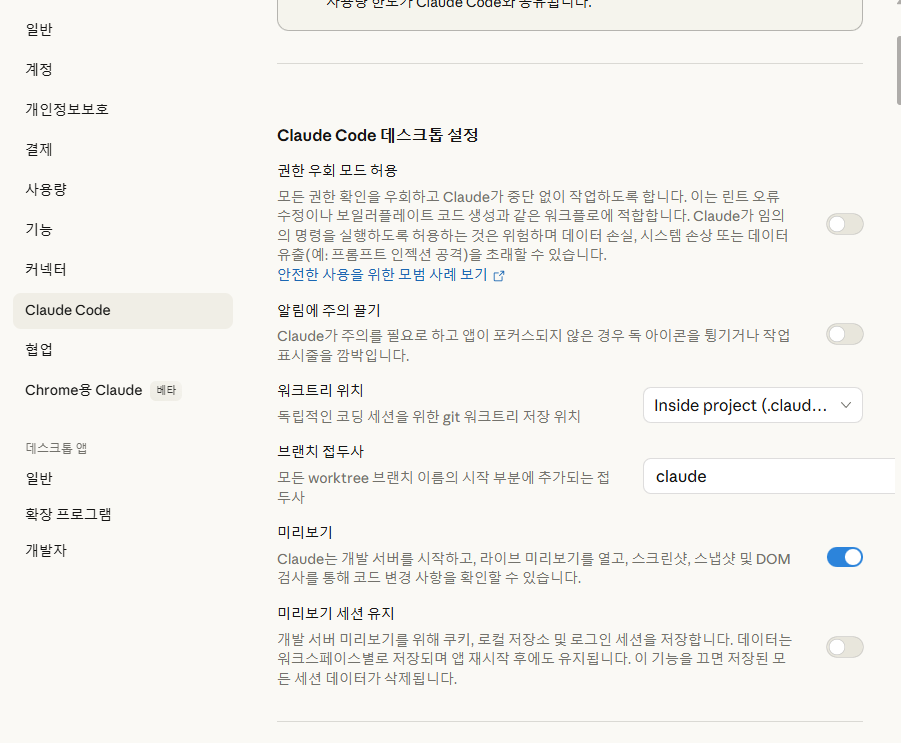The width and height of the screenshot is (901, 743).
Task: Disable the 미리보기 toggle
Action: click(844, 557)
